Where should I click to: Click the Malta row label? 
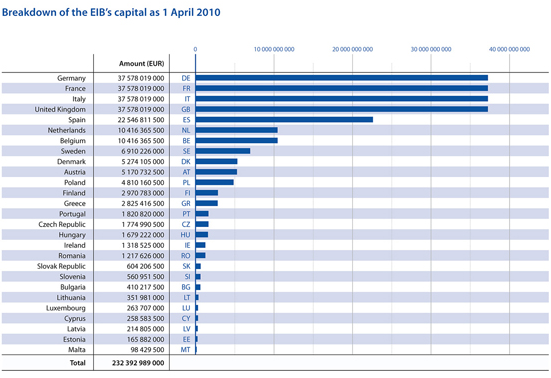(77, 350)
